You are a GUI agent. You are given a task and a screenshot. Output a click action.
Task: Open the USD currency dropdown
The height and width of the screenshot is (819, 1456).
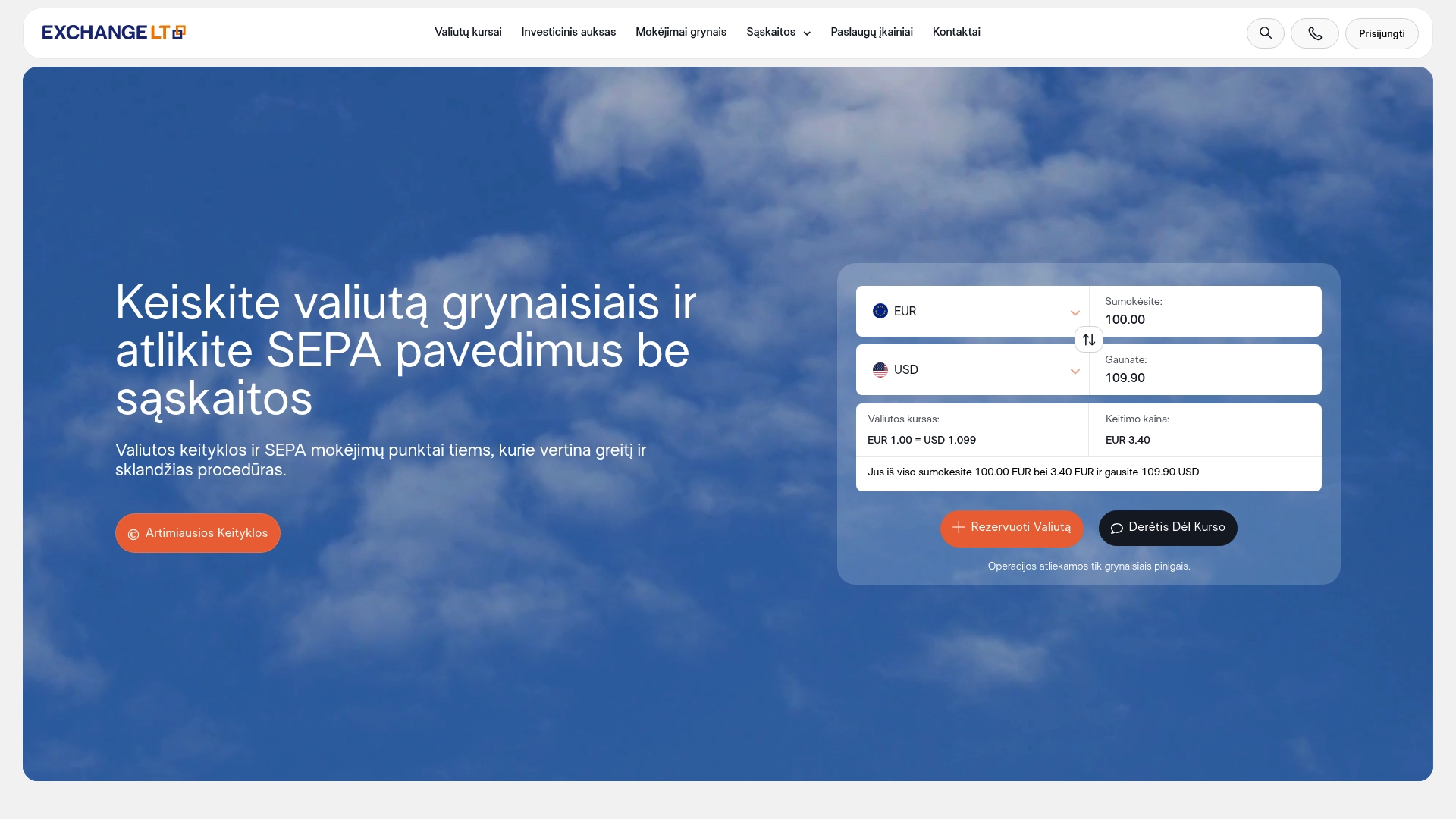click(972, 369)
